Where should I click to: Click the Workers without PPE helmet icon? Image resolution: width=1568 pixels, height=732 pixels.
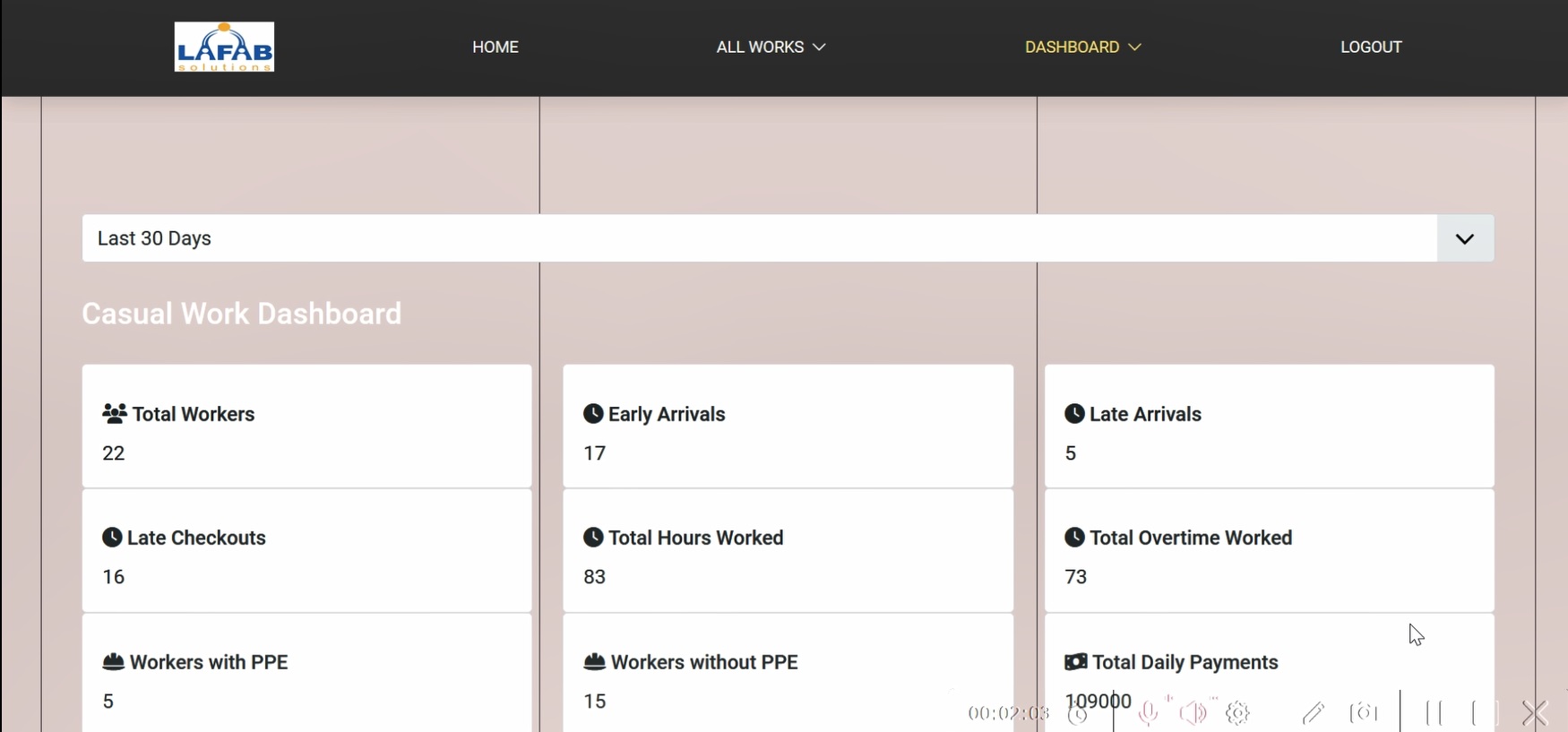(x=594, y=662)
